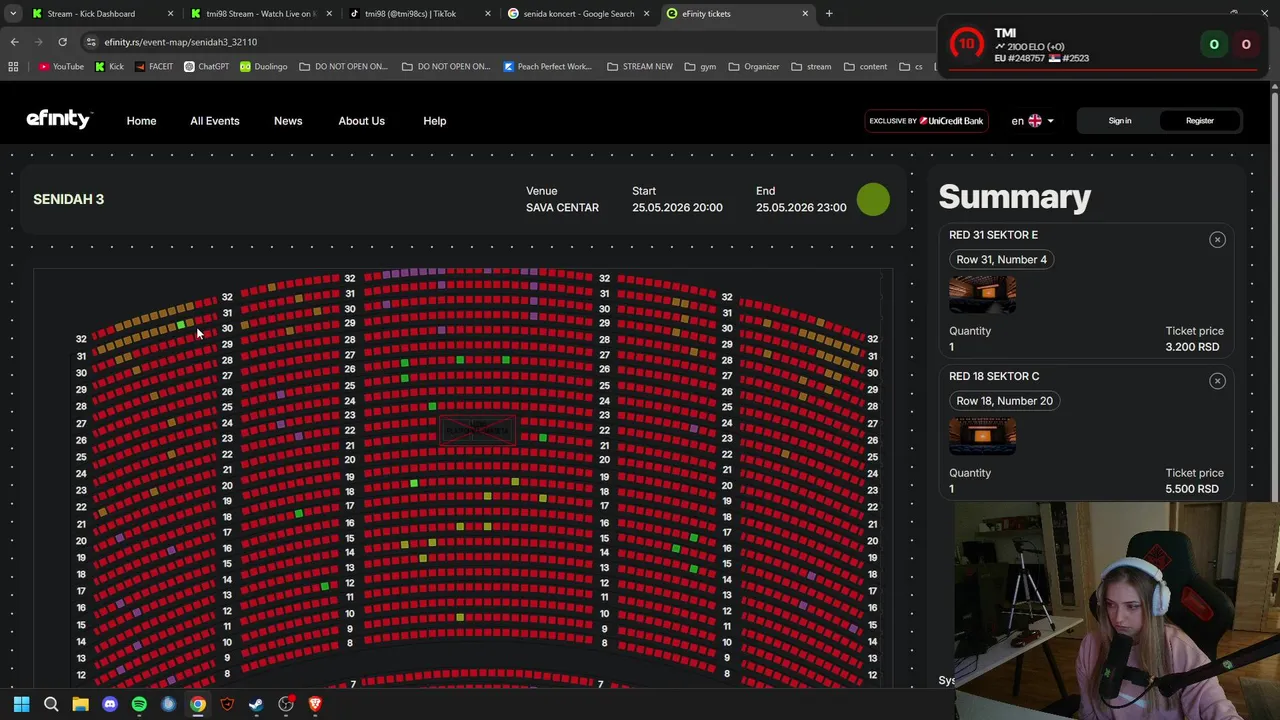
Task: Open FACEIT client from taskbar
Action: click(227, 704)
